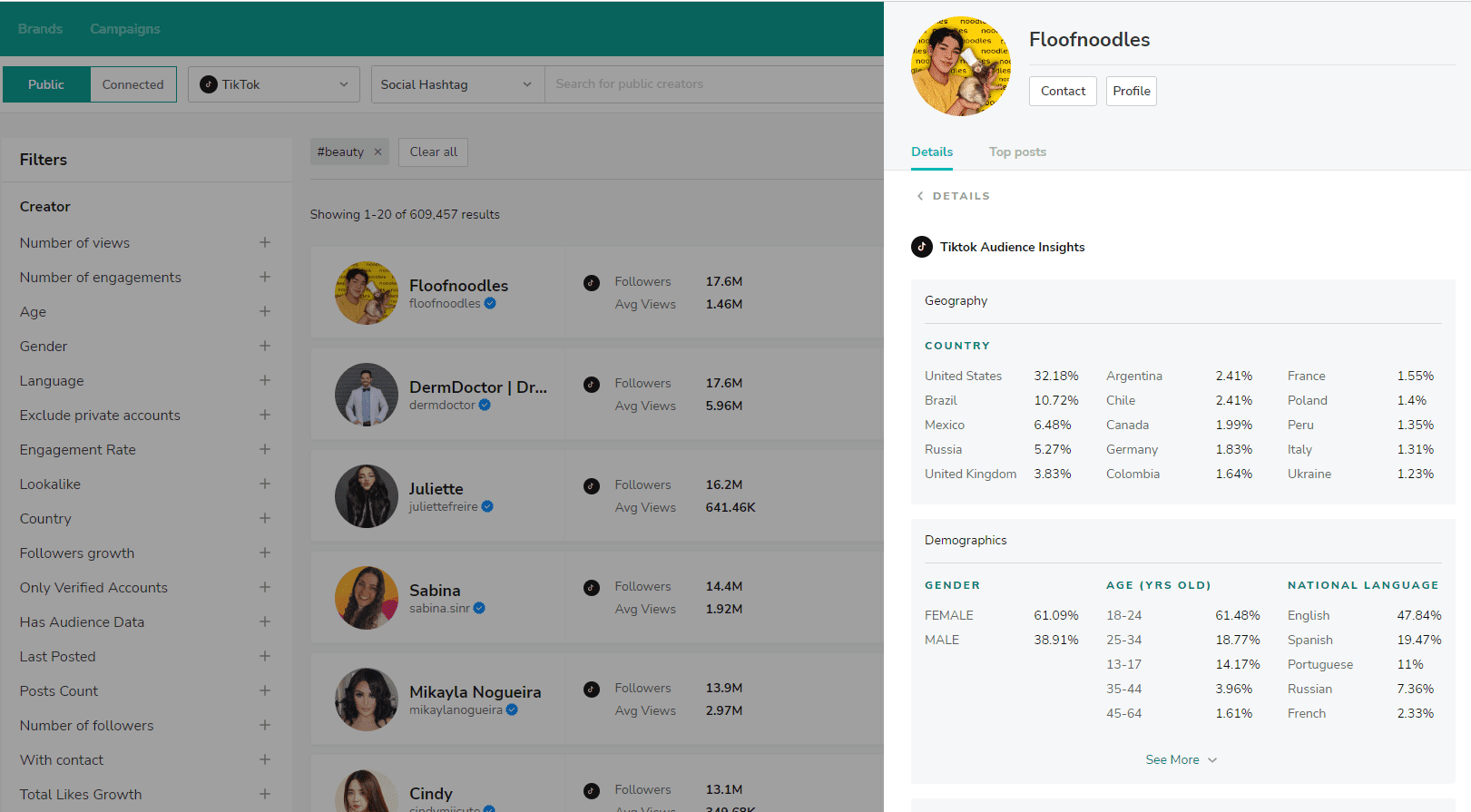Switch to Connected creators toggle
Screen dimensions: 1471x812
[x=133, y=84]
